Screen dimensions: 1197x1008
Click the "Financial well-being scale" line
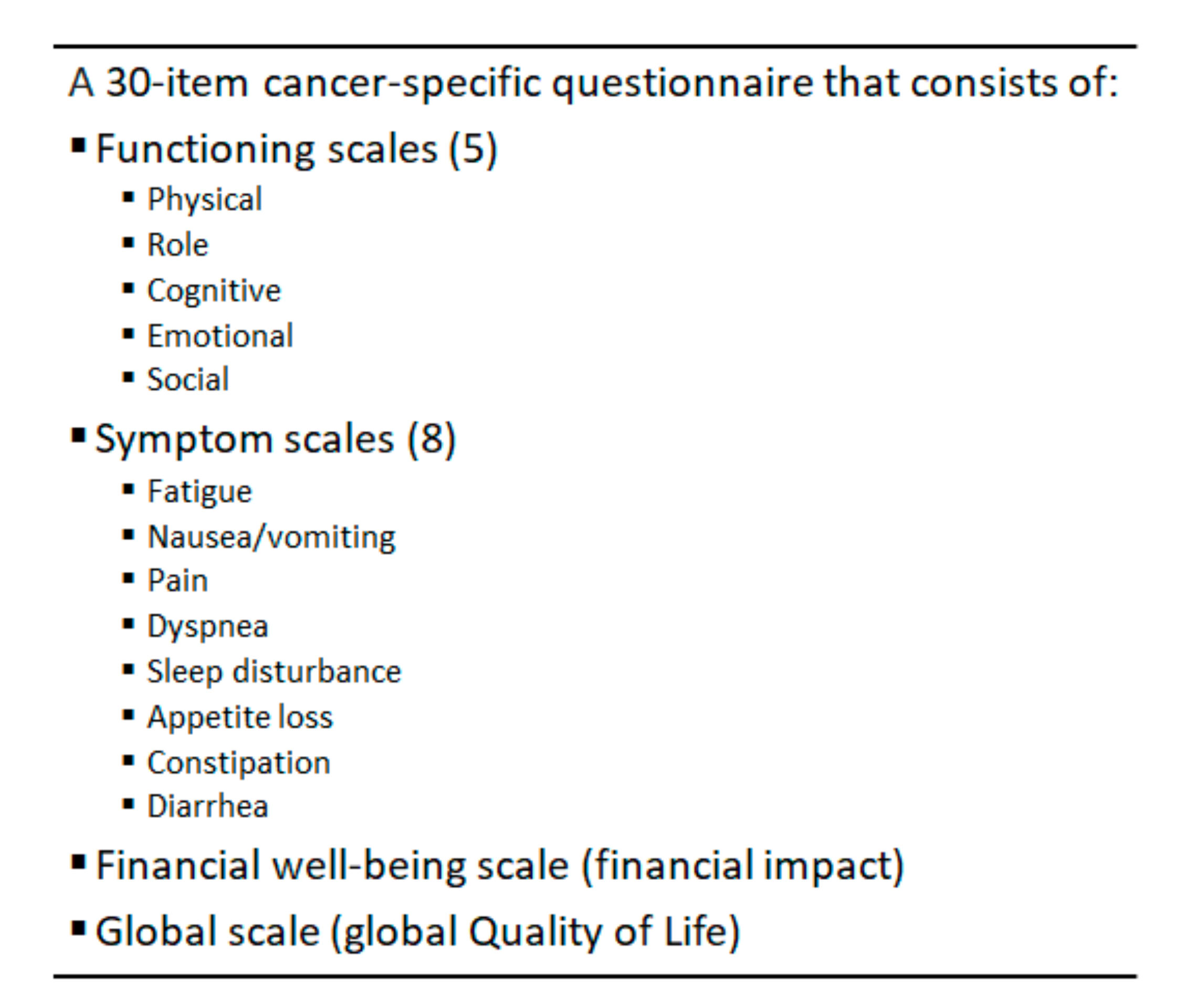click(499, 866)
